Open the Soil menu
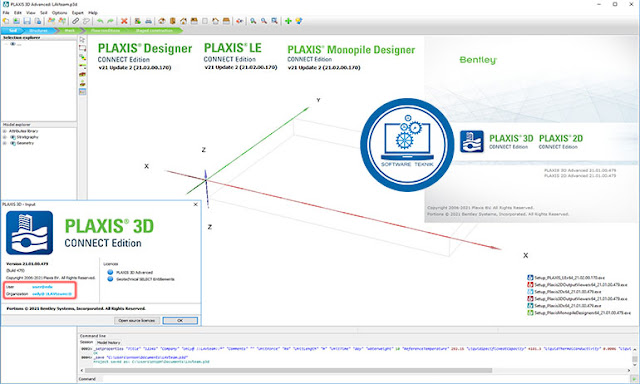The image size is (640, 384). point(44,13)
